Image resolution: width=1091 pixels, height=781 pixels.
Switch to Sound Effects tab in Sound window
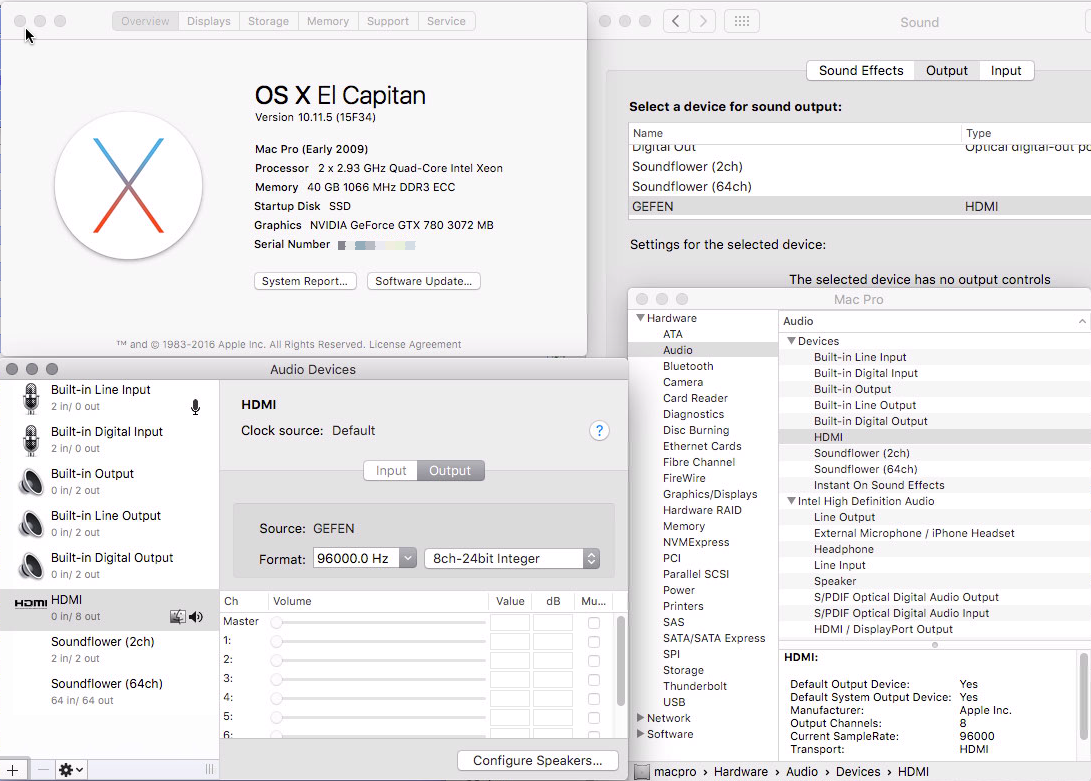click(x=861, y=71)
